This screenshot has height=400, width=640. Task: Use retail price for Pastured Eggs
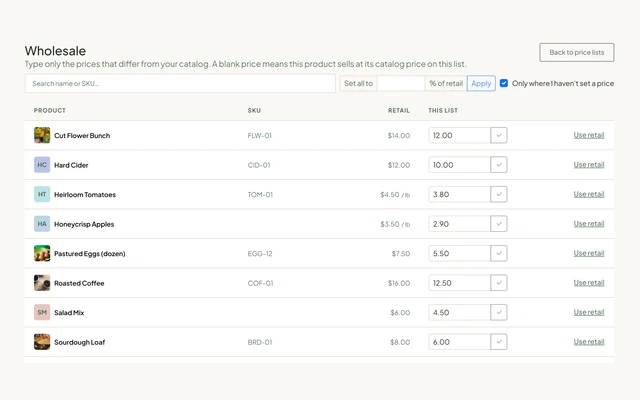pyautogui.click(x=589, y=253)
